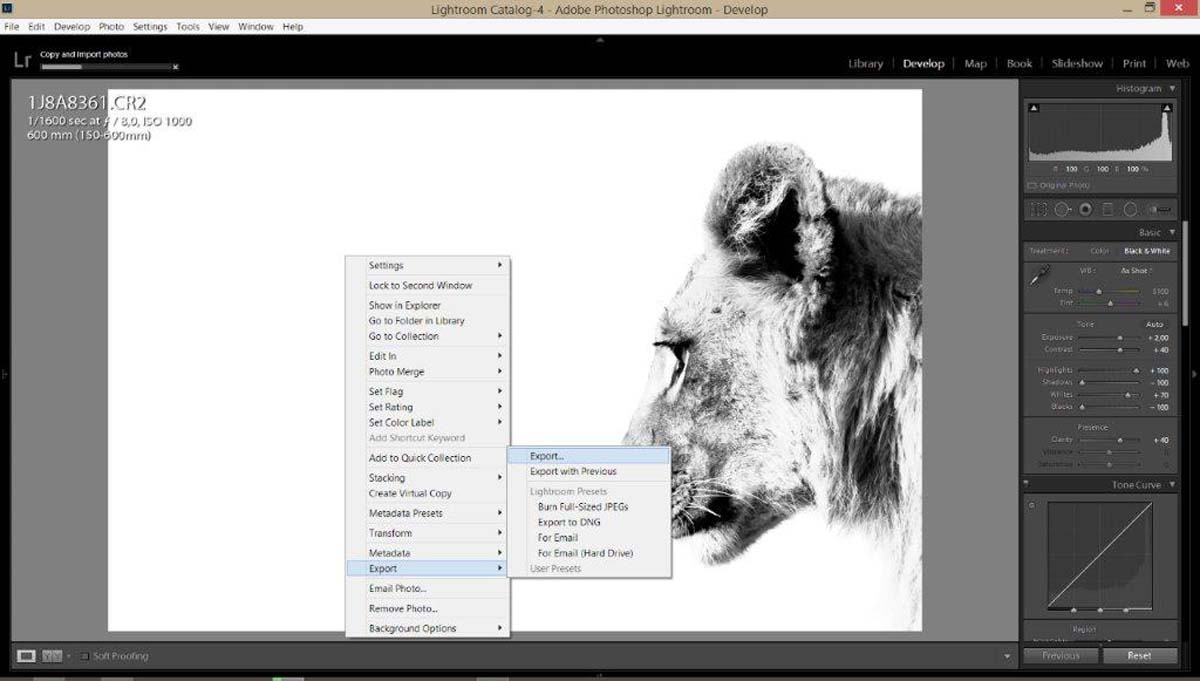
Task: Collapse the Tone Curve panel
Action: pos(1173,485)
